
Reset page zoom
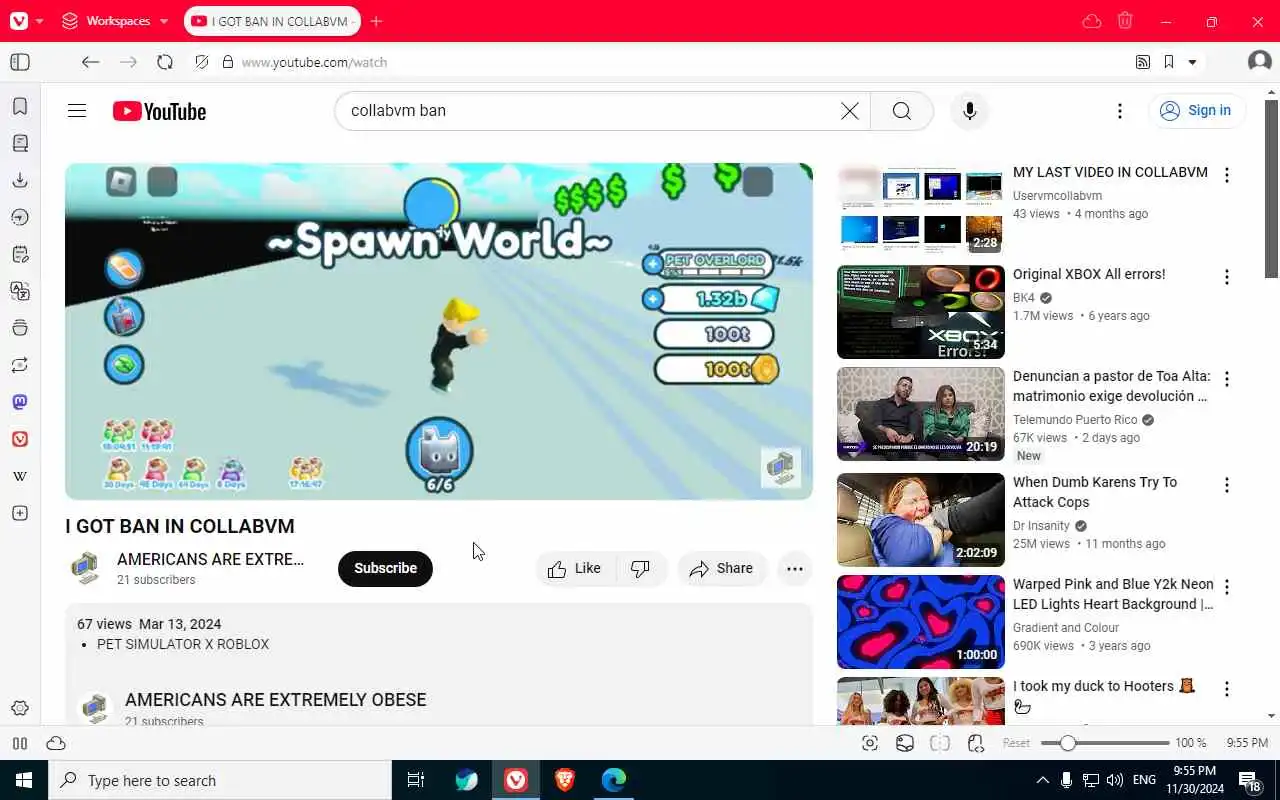[1016, 743]
